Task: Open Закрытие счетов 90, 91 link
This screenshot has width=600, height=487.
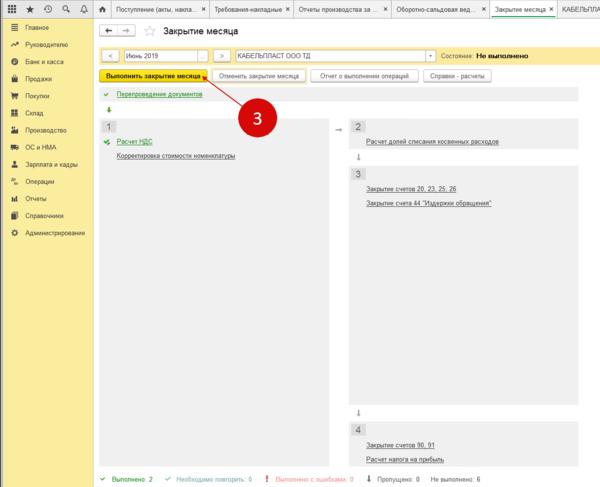Action: tap(400, 445)
